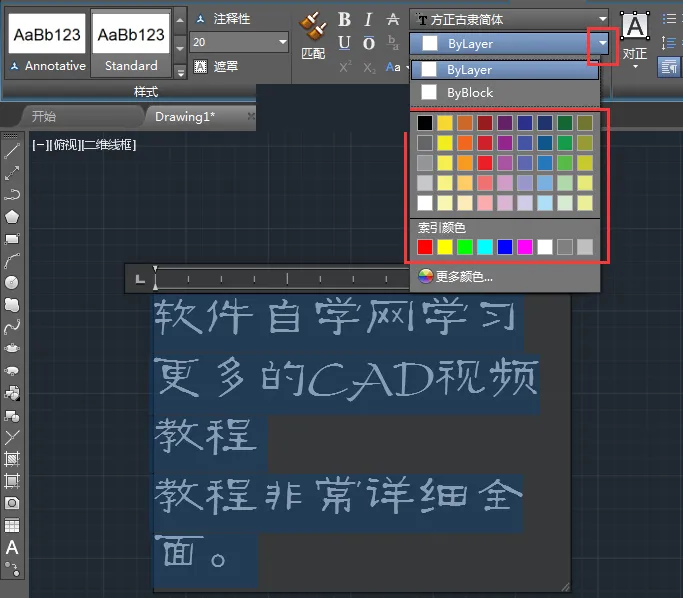The height and width of the screenshot is (598, 683).
Task: Click the ruler tab-type L button
Action: click(140, 279)
